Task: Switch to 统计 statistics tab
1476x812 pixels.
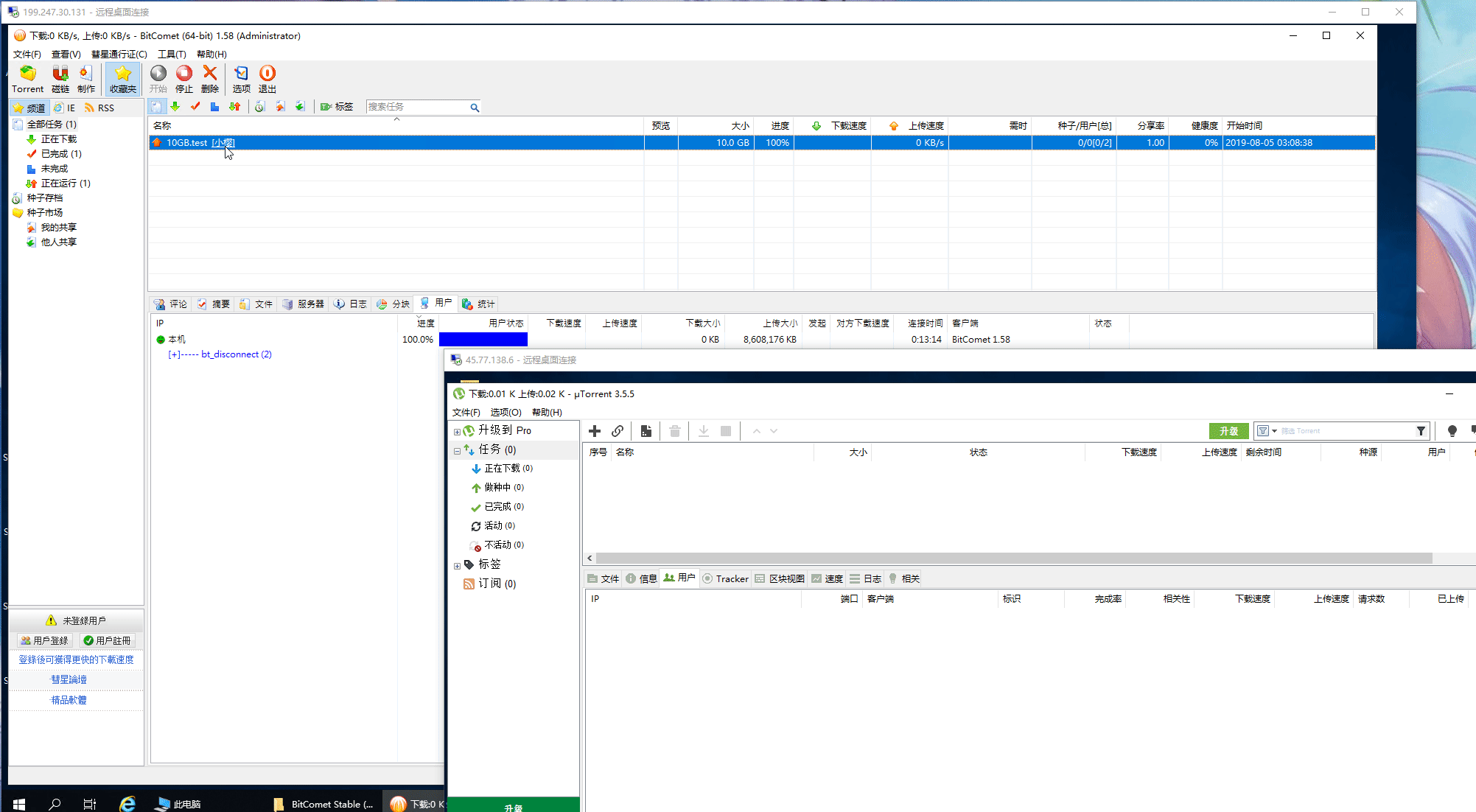Action: click(x=478, y=304)
